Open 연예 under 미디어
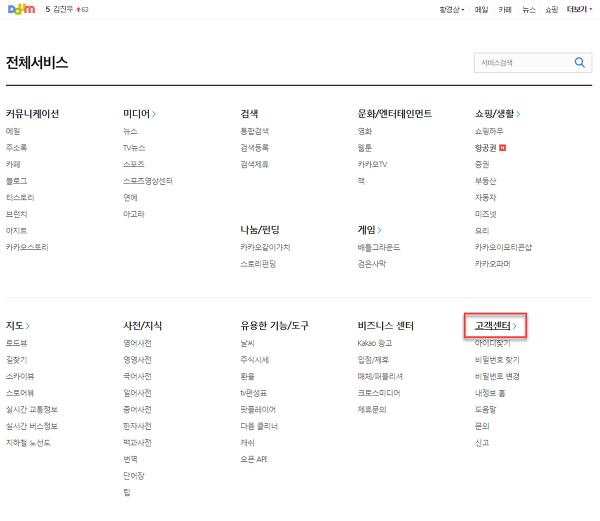 click(130, 197)
